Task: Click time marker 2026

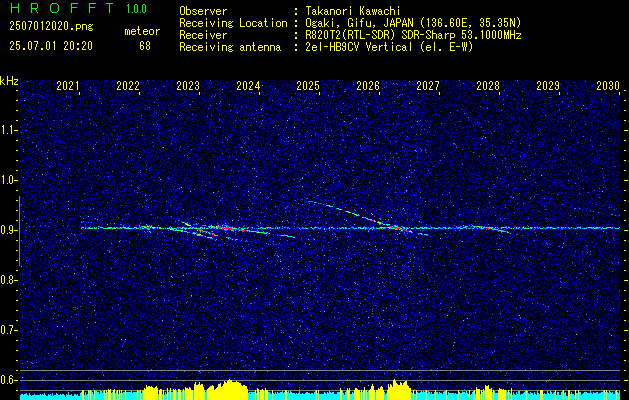Action: [x=368, y=85]
